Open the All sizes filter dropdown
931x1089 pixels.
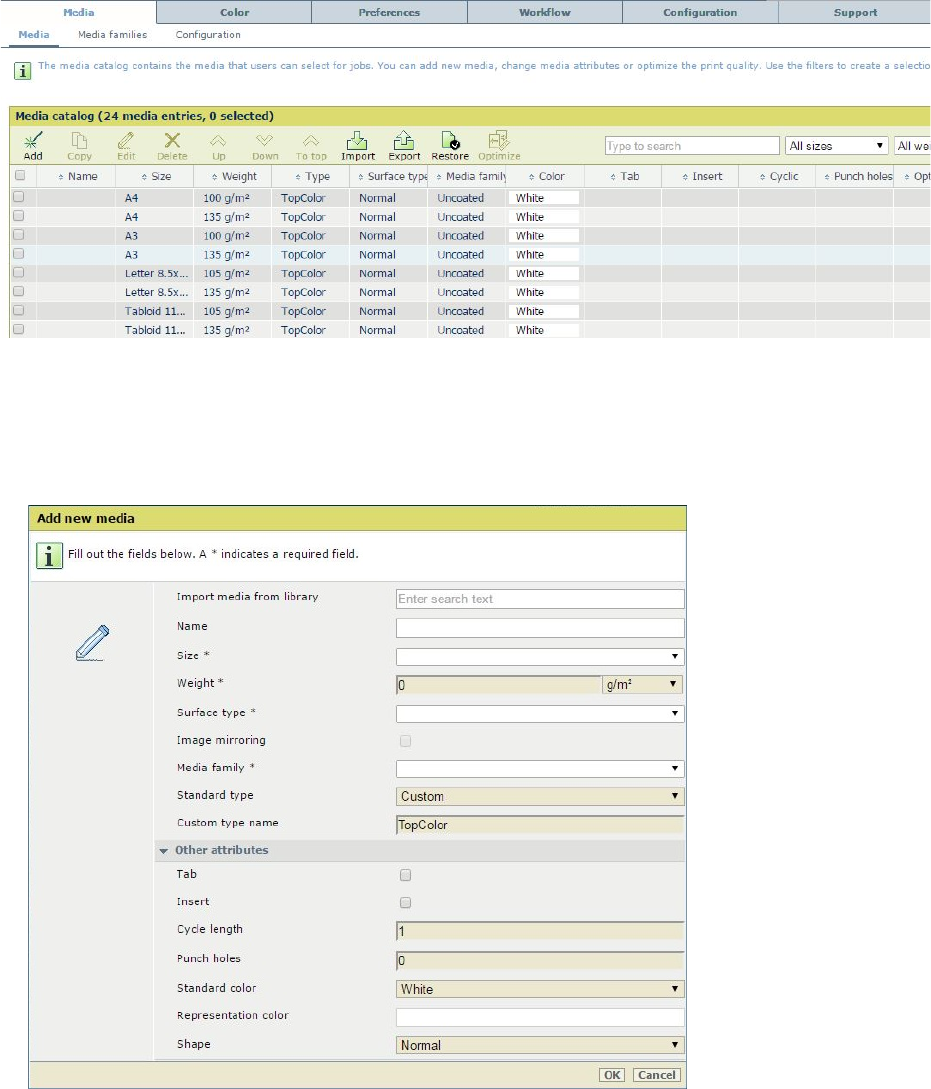click(837, 146)
